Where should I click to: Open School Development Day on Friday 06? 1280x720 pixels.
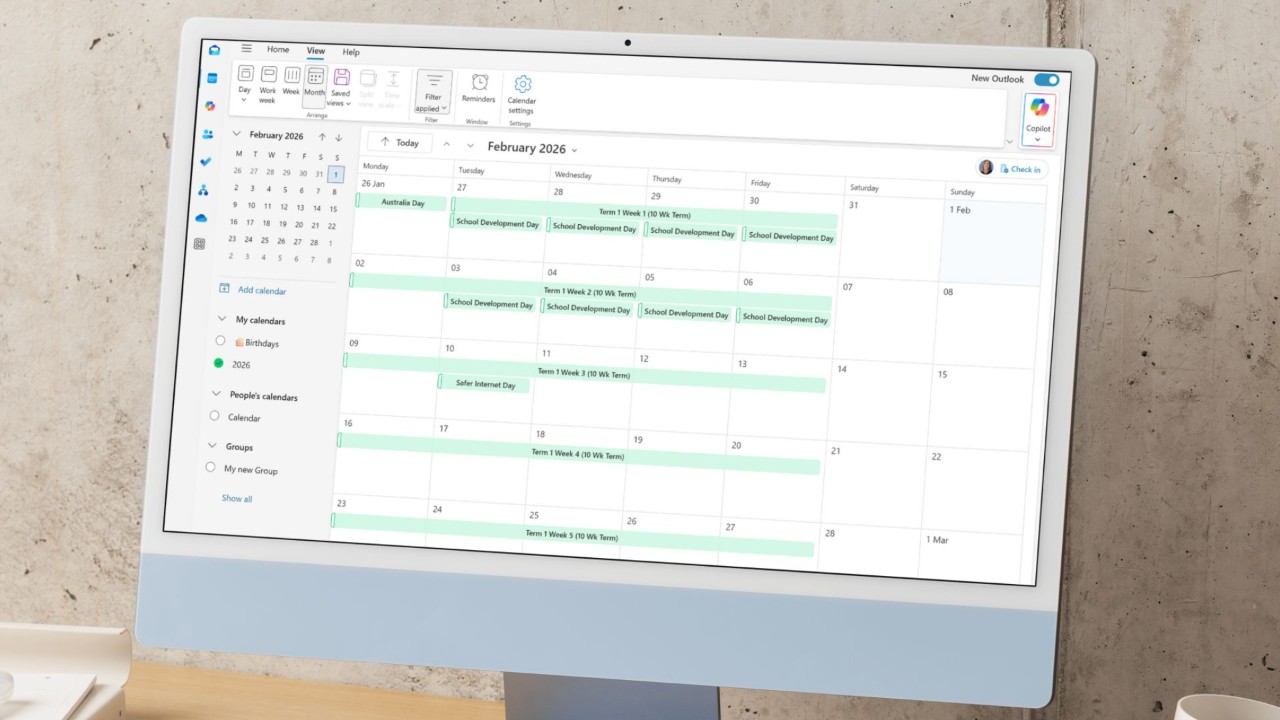785,318
